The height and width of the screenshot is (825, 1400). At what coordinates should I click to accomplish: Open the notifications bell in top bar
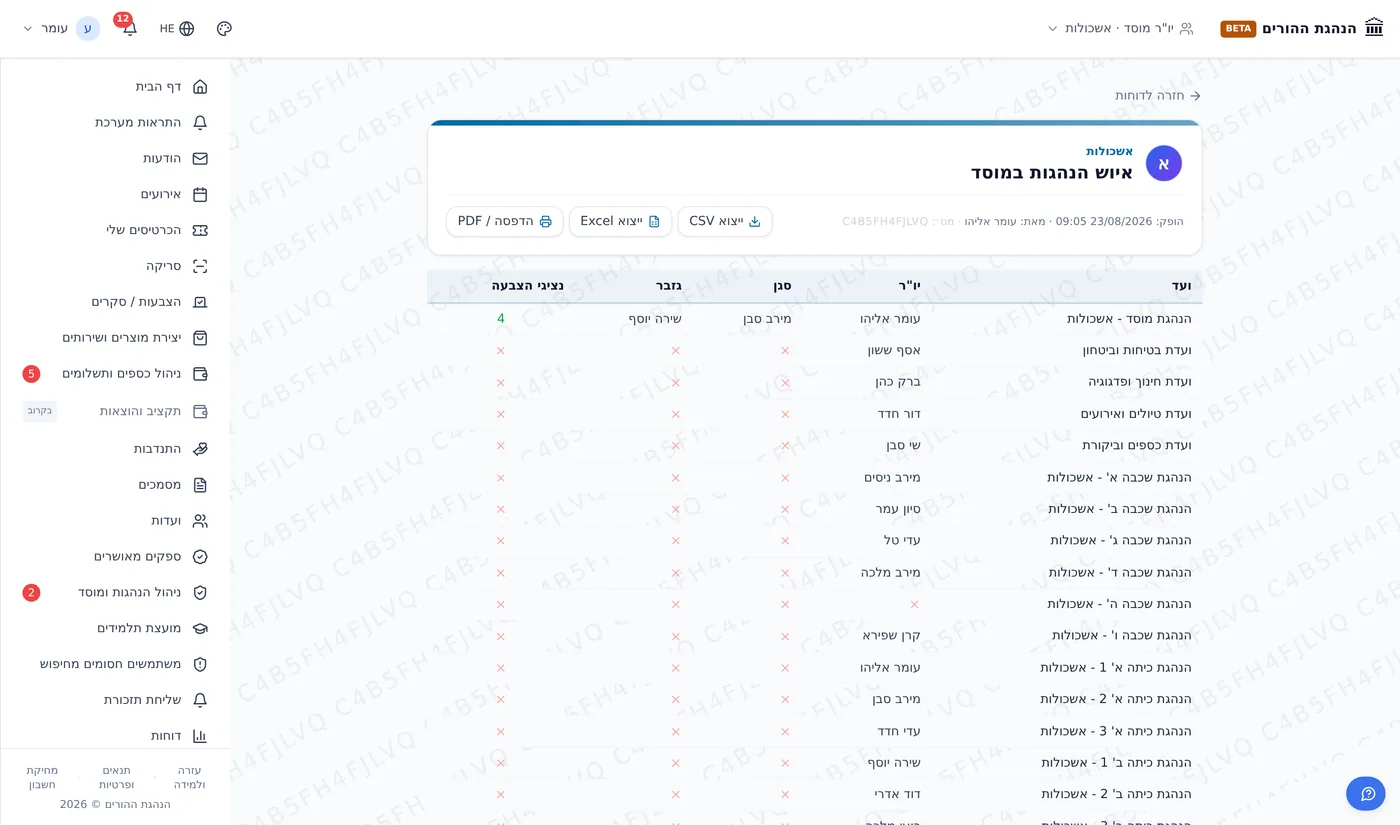tap(130, 29)
